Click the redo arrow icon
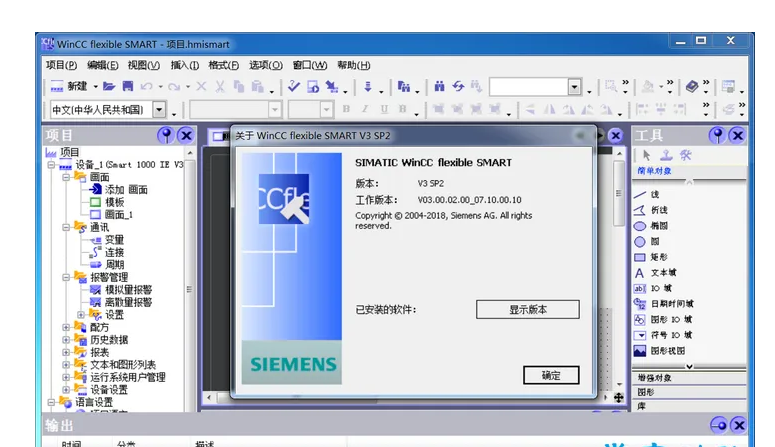Viewport: 775px width, 447px height. pos(173,87)
